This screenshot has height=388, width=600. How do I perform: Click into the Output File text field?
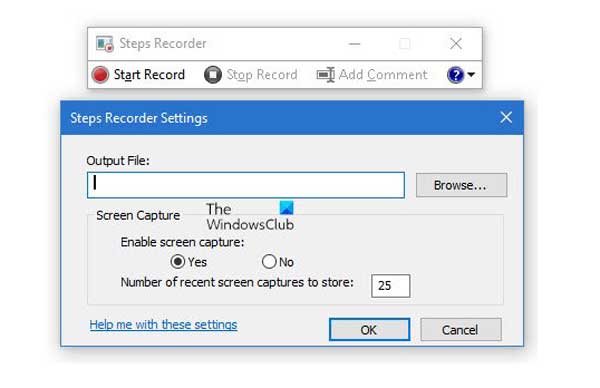coord(246,185)
